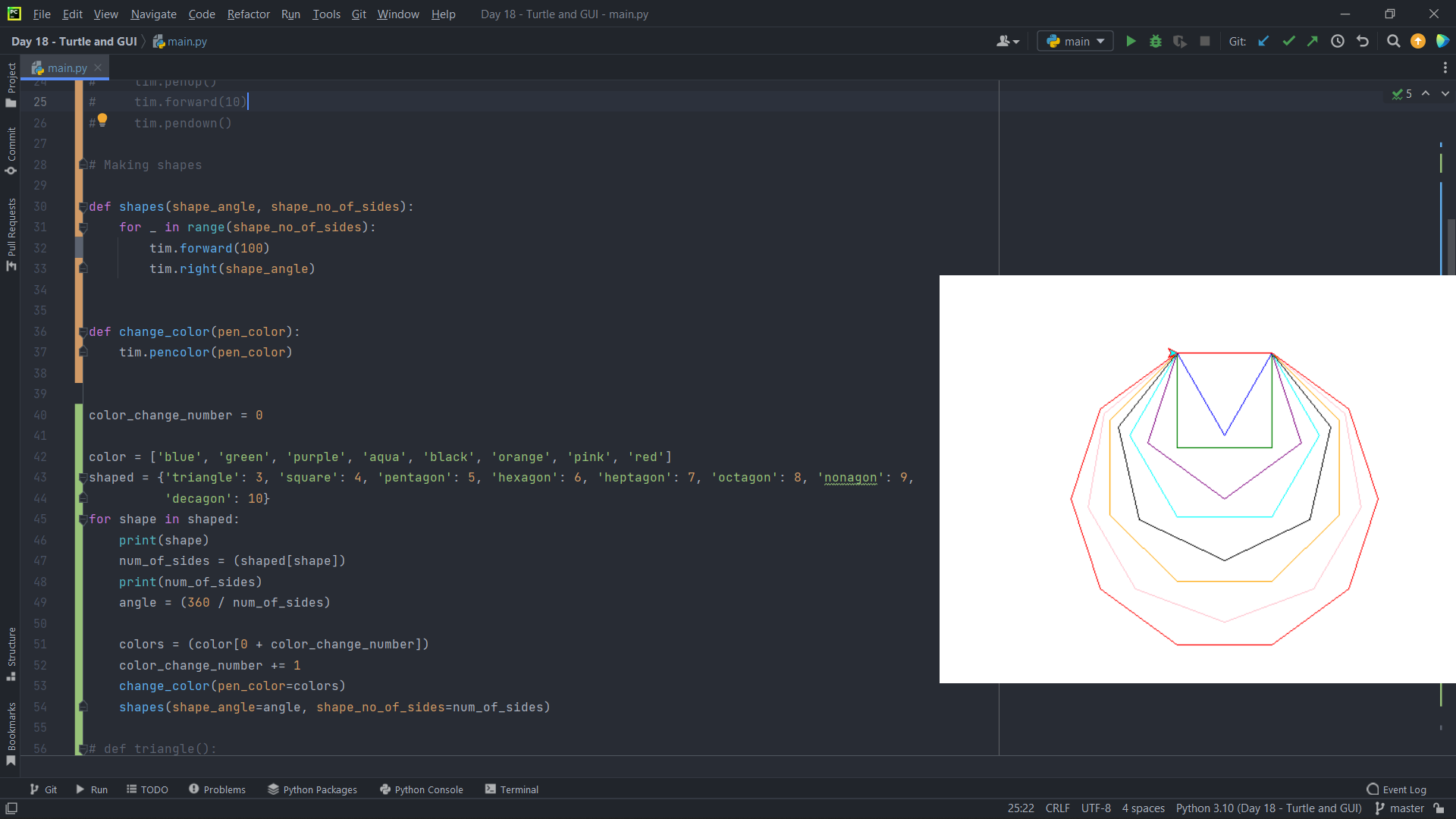Open the Refactor menu
This screenshot has width=1456, height=819.
pos(248,14)
